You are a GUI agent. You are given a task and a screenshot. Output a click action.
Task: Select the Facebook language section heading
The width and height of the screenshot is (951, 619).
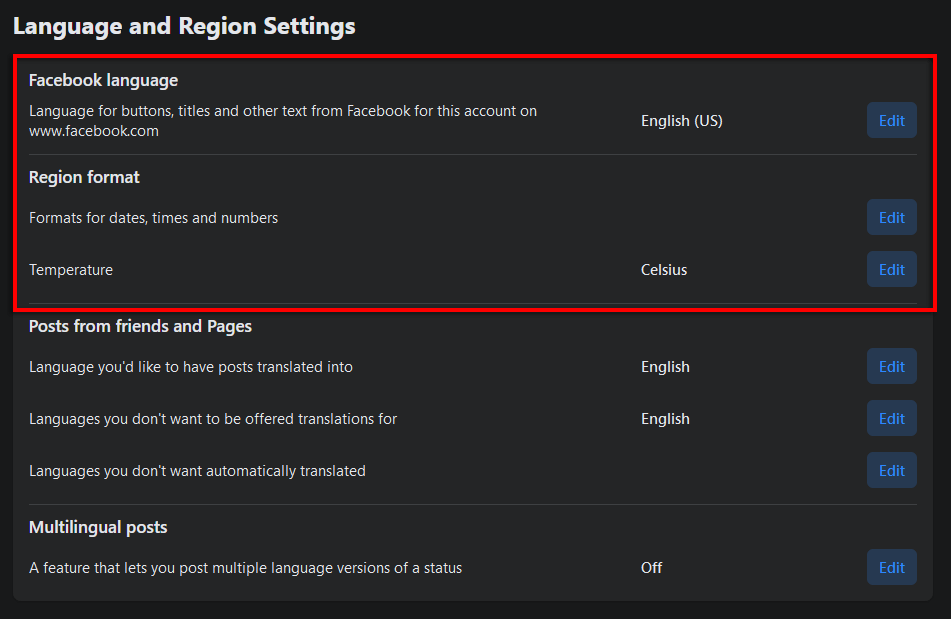103,80
